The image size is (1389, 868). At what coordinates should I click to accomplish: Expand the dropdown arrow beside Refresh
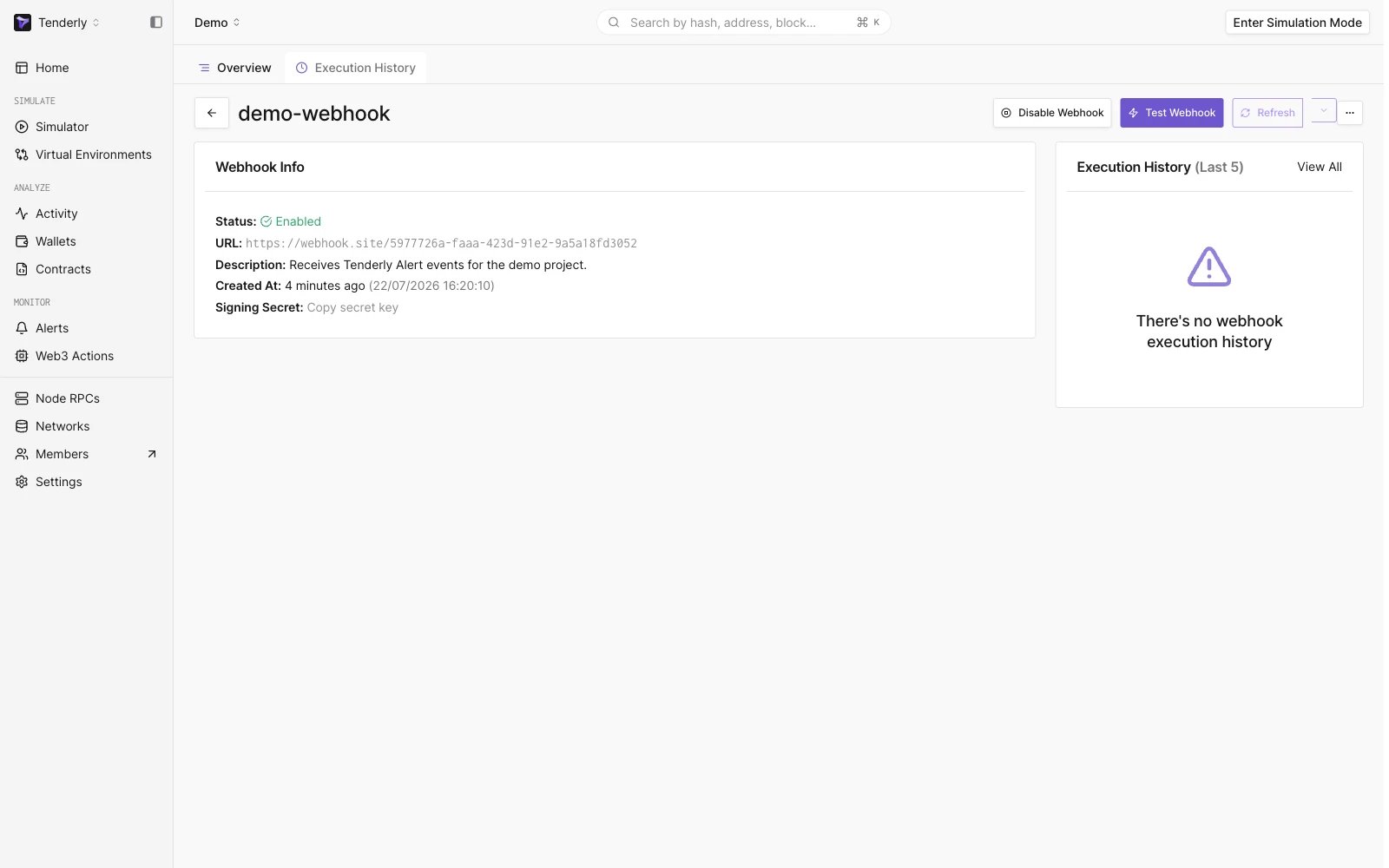pos(1323,110)
